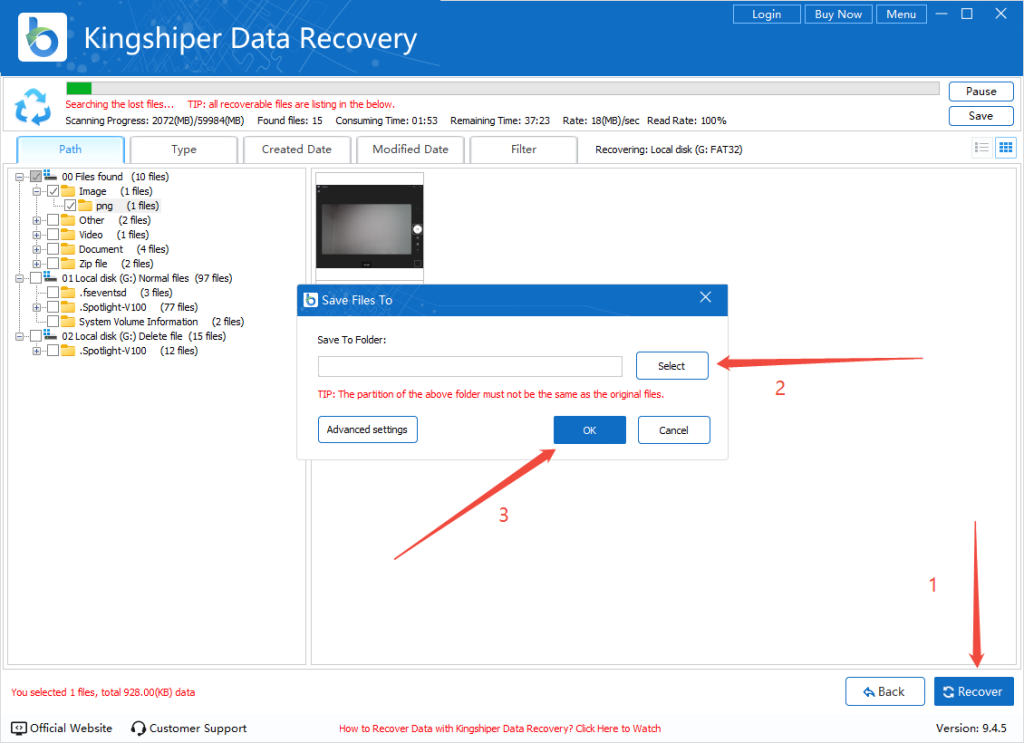
Task: Click the Buy Now button
Action: (x=839, y=14)
